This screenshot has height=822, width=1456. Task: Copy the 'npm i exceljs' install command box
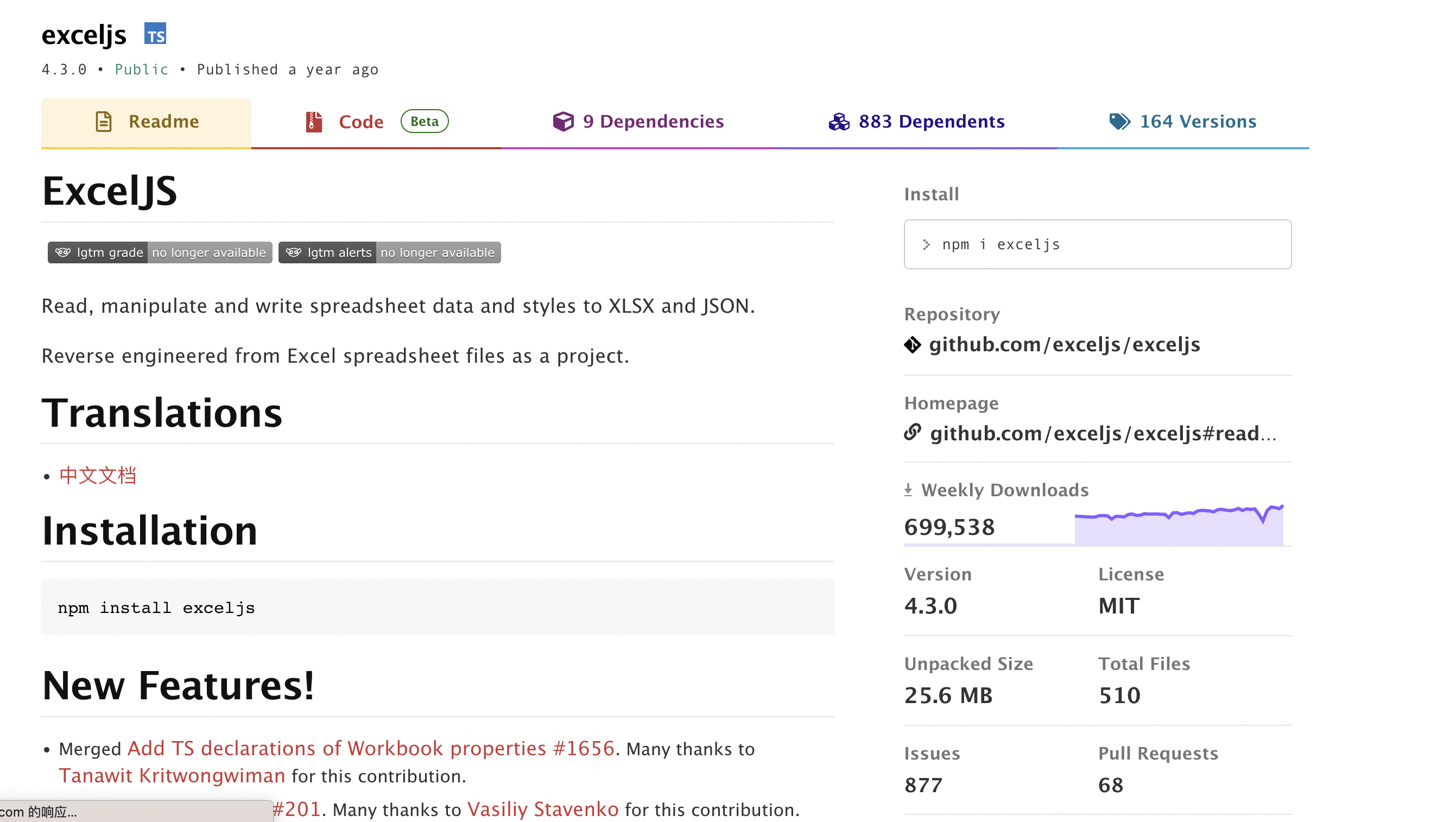pyautogui.click(x=1097, y=244)
